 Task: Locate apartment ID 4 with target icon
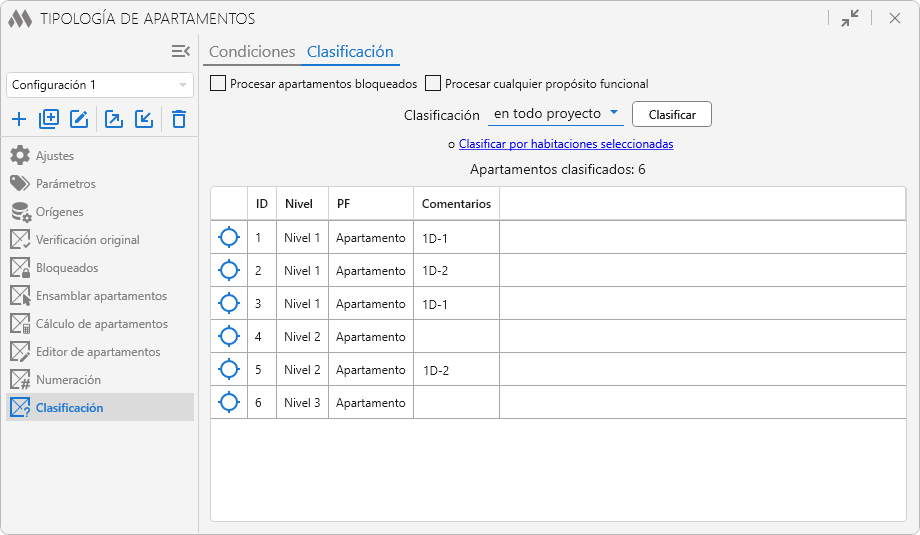point(229,336)
